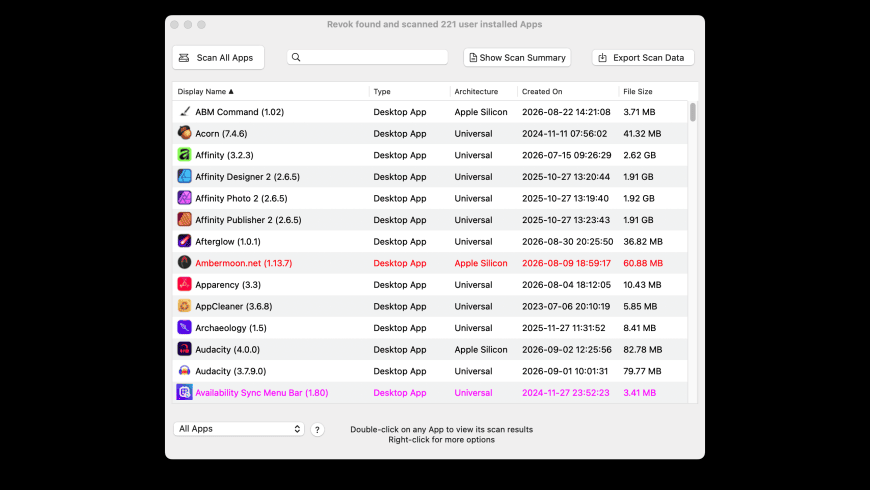Click the Archaeology app icon

click(x=184, y=327)
